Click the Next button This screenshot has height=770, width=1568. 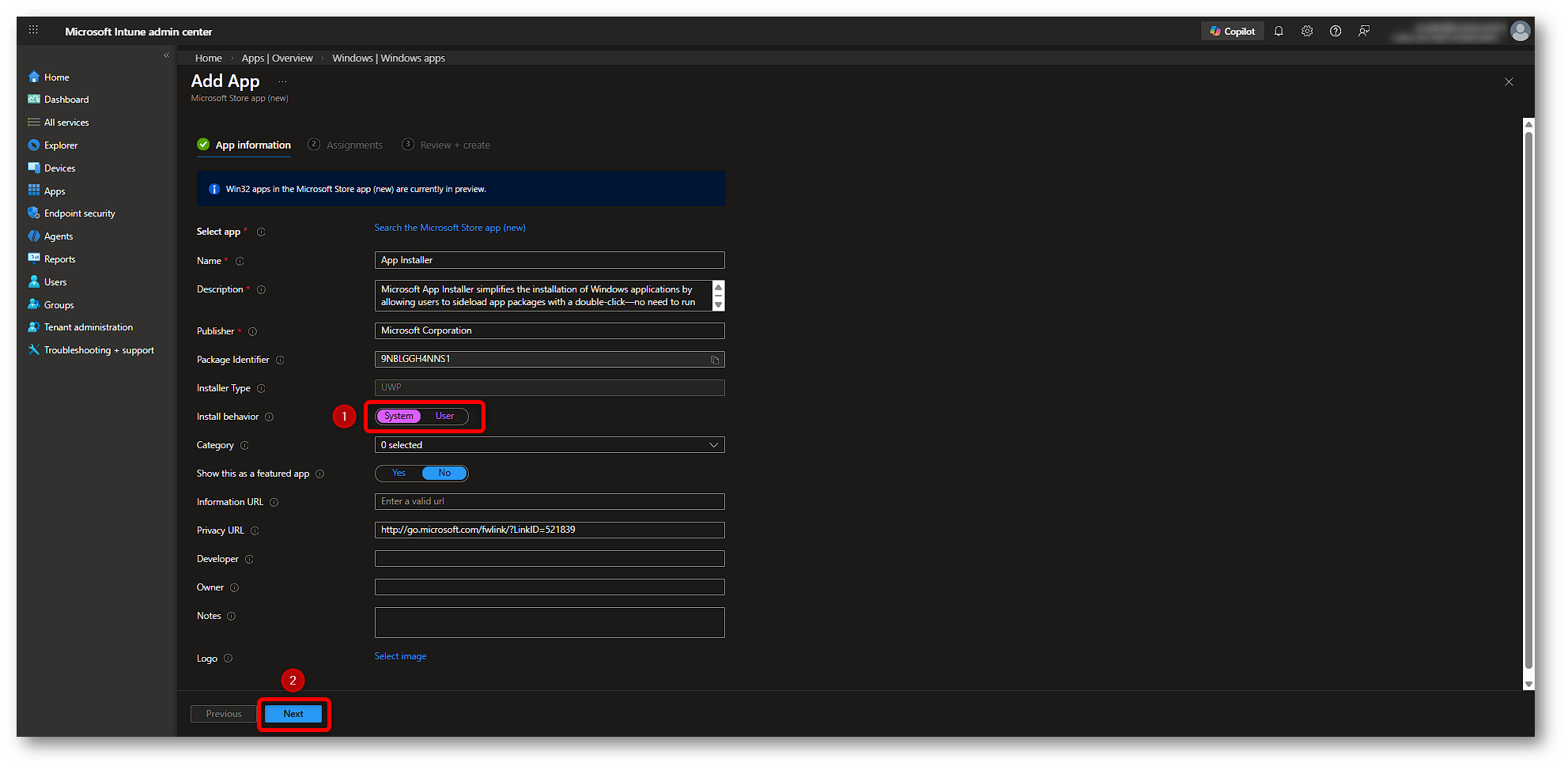point(293,714)
